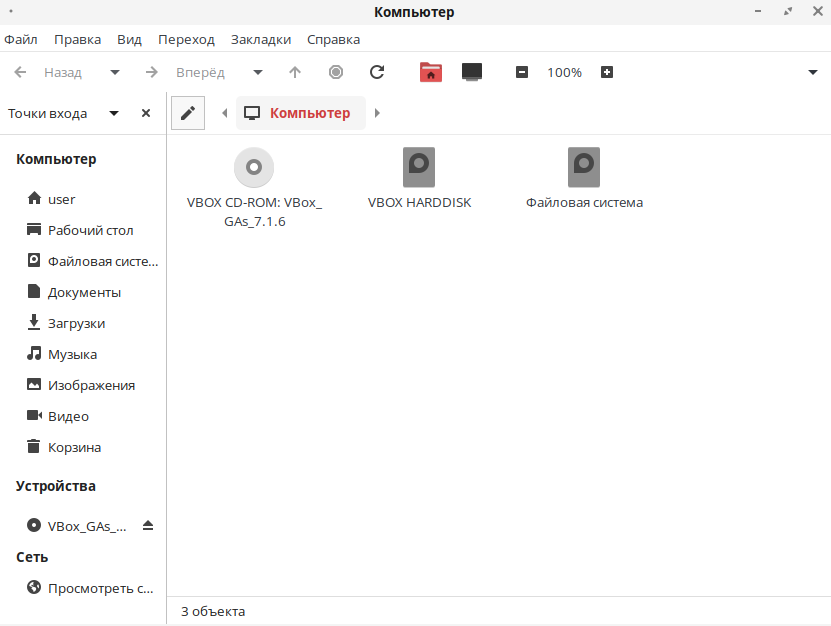831x626 pixels.
Task: Eject the VBox_GAs device
Action: tap(148, 525)
